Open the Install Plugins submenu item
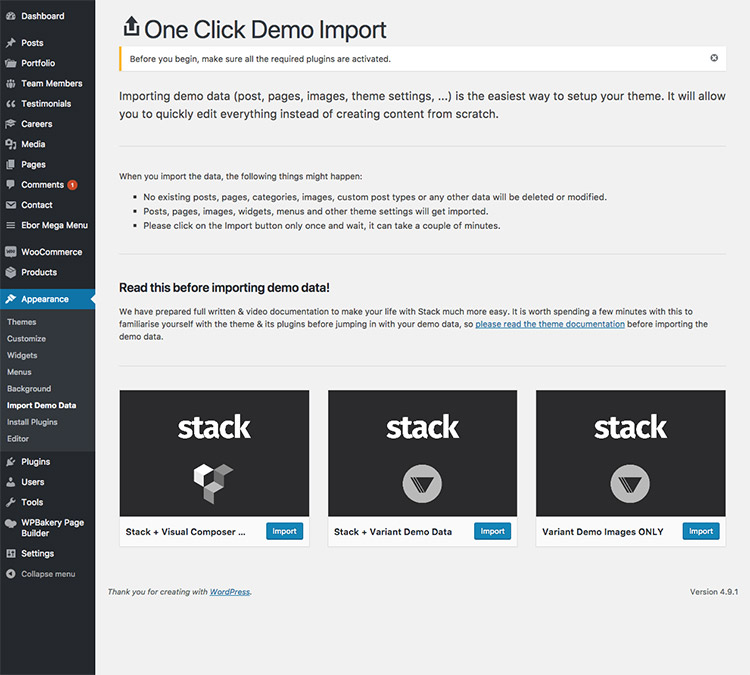750x675 pixels. [x=32, y=422]
